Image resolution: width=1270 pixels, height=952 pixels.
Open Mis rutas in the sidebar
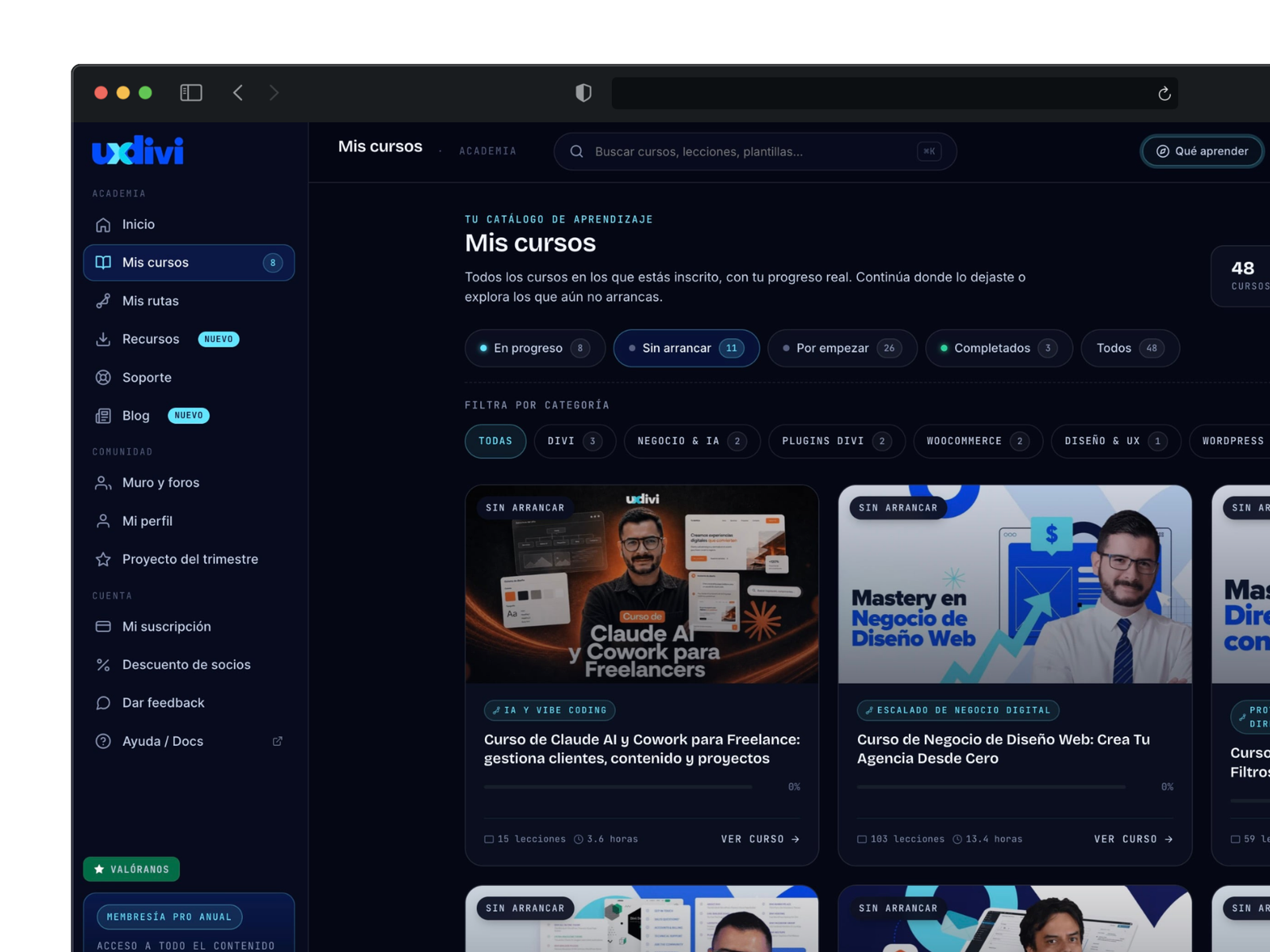[x=189, y=301]
